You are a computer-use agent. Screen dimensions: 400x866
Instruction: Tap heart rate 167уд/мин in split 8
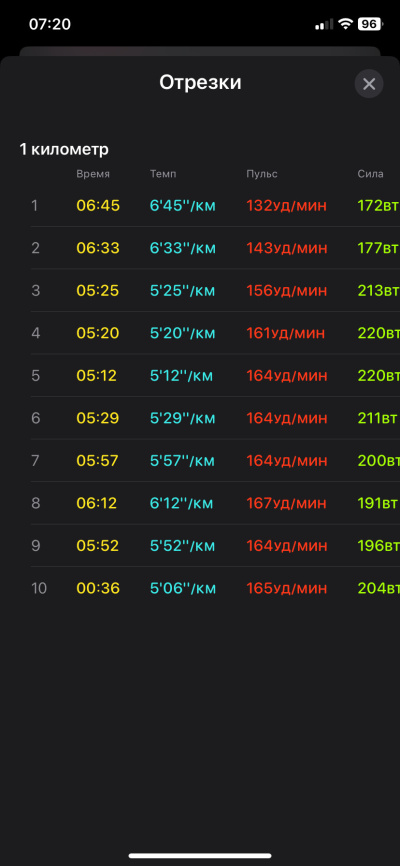point(287,503)
